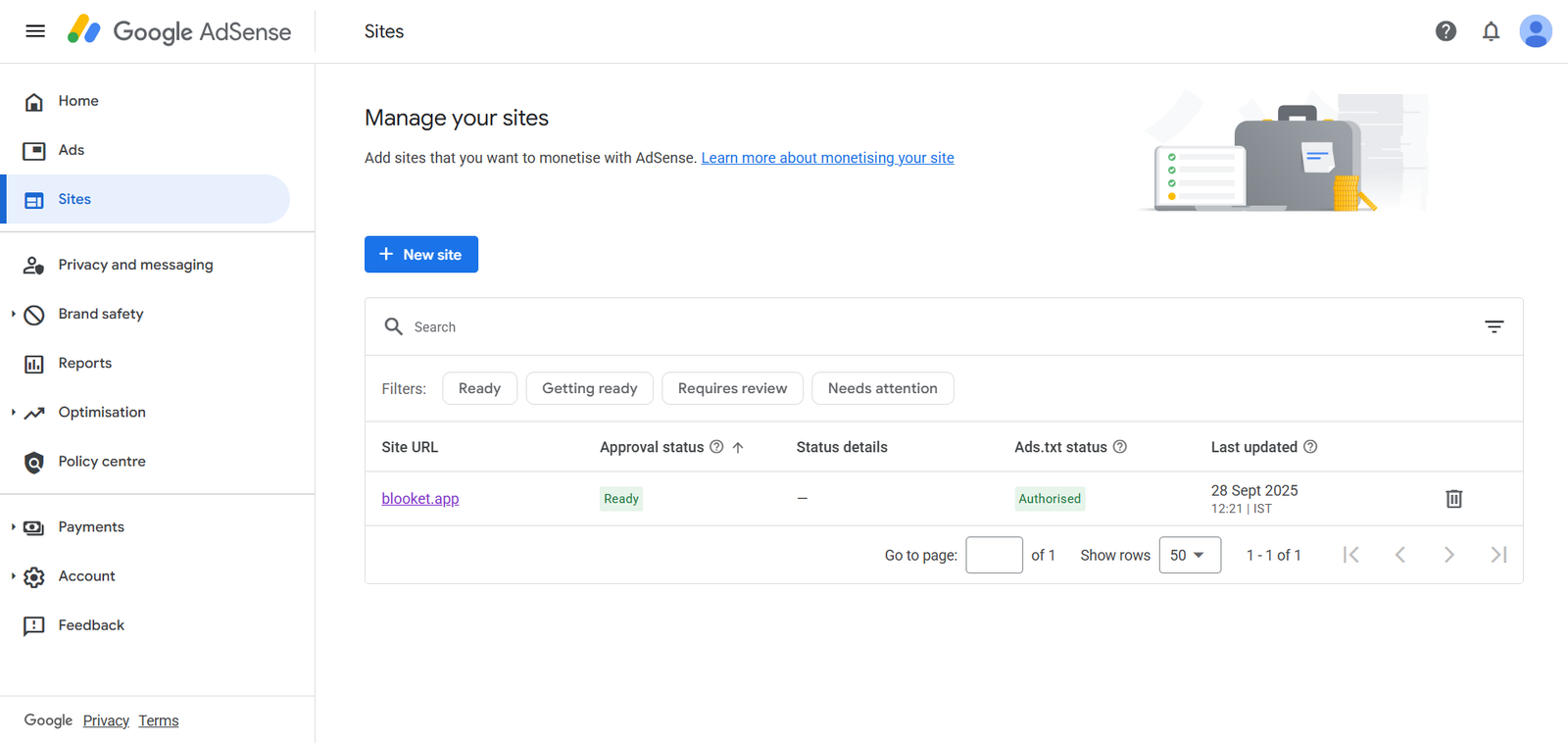Click the Last updated help icon

coord(1310,447)
